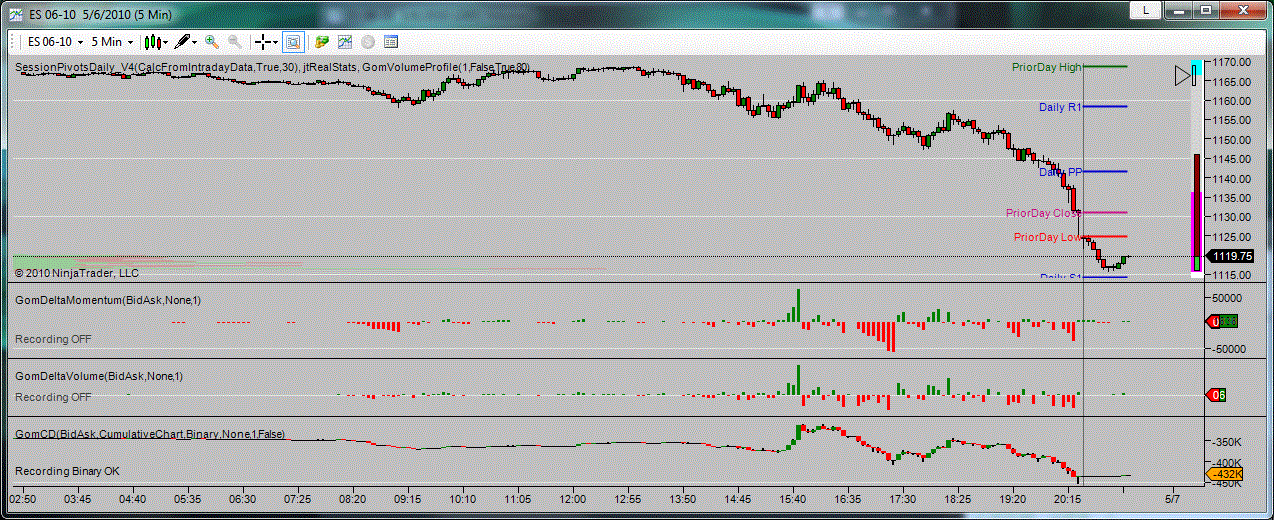This screenshot has height=520, width=1274.
Task: Click the zoom in magnifier icon
Action: pyautogui.click(x=212, y=42)
